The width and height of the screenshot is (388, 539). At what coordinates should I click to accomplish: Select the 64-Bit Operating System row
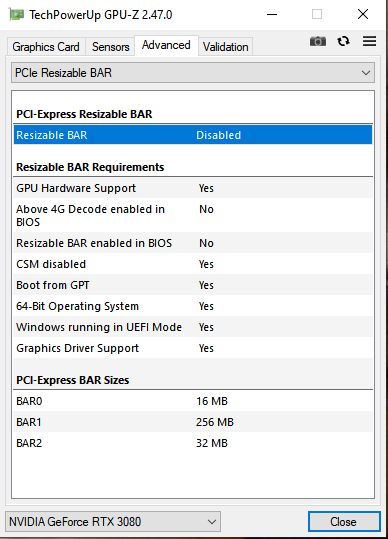193,306
